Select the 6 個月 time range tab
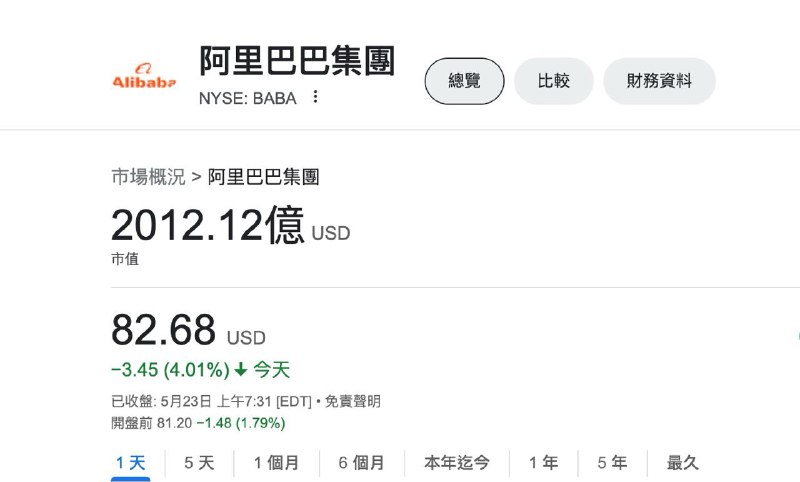 [361, 463]
